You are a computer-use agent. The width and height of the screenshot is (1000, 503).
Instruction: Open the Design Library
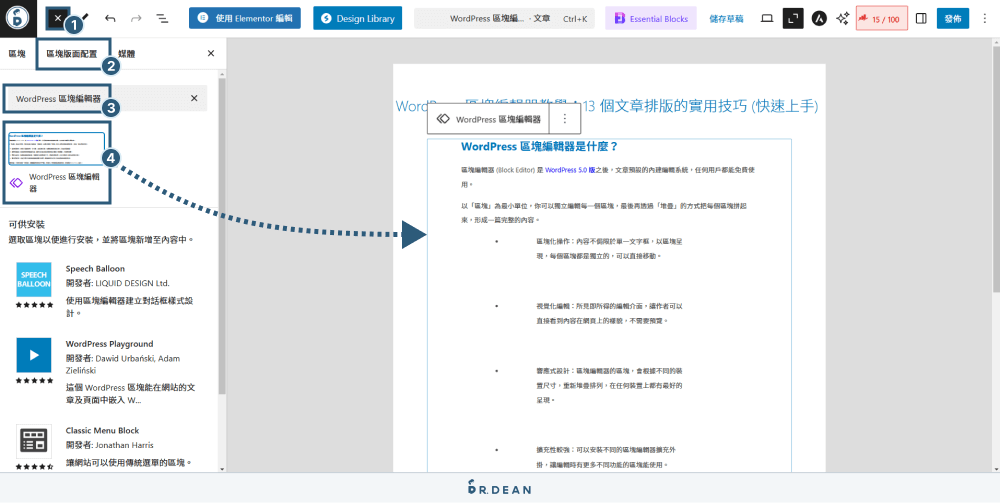pyautogui.click(x=357, y=18)
